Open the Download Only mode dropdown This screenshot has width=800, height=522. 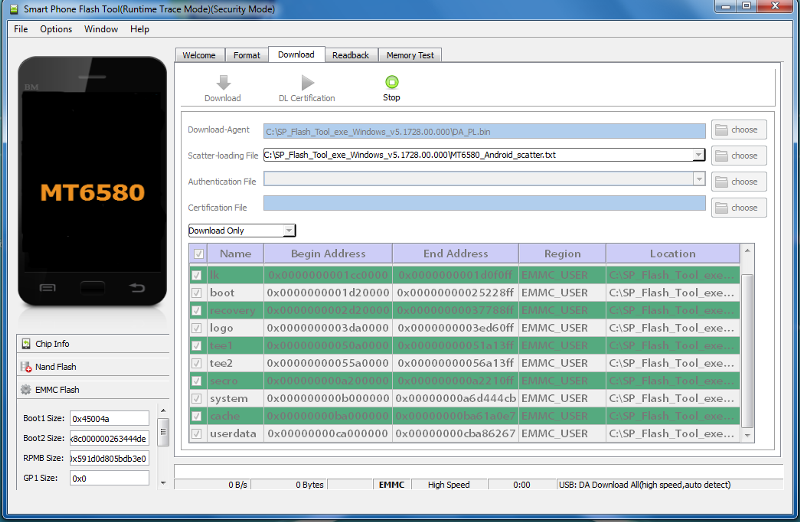pos(289,231)
